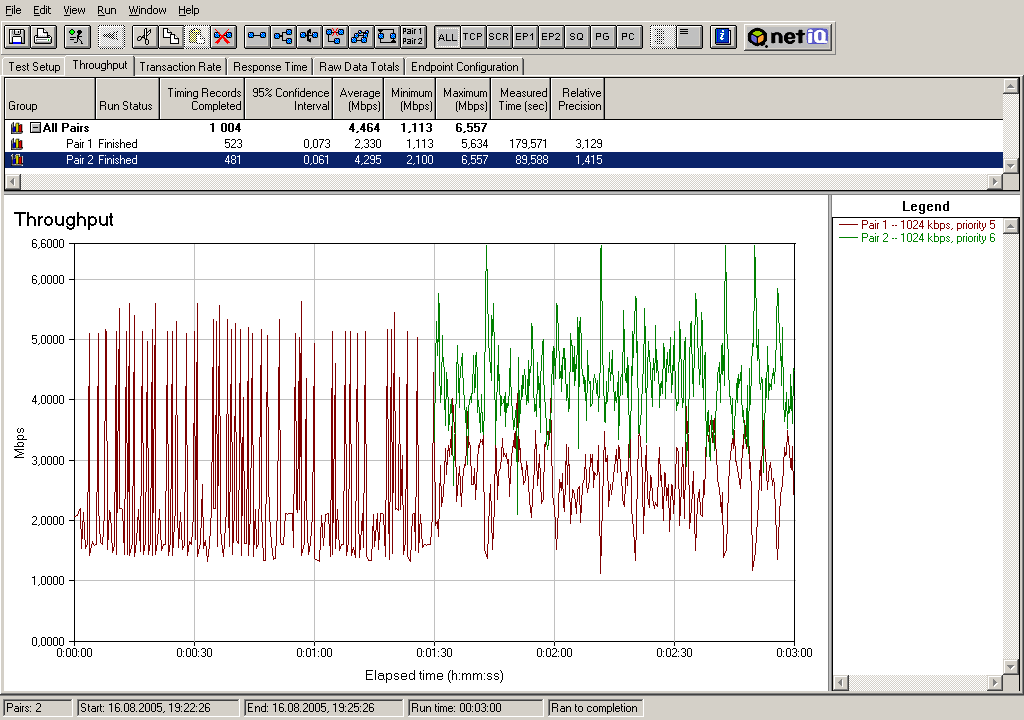Open the Raw Data Totals tab
The image size is (1024, 720).
click(359, 67)
